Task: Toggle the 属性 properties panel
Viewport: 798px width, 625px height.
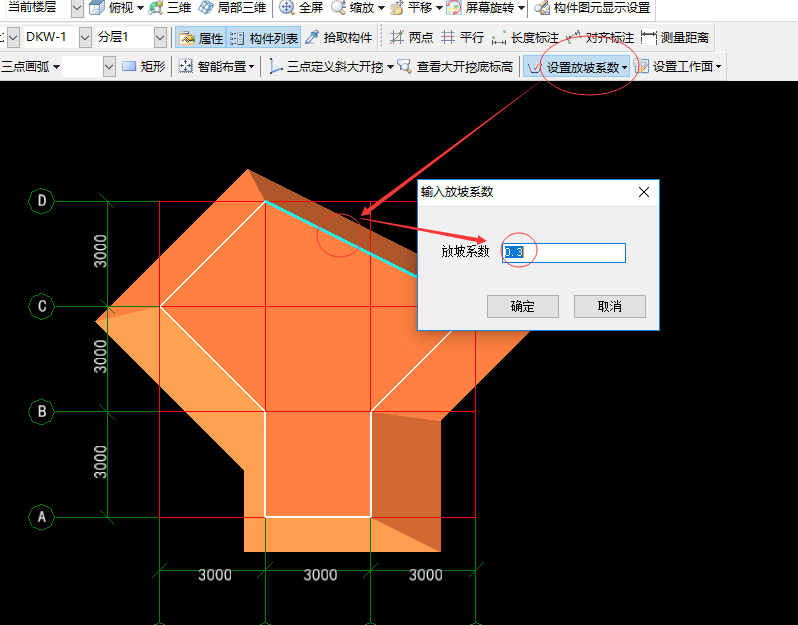Action: 201,38
